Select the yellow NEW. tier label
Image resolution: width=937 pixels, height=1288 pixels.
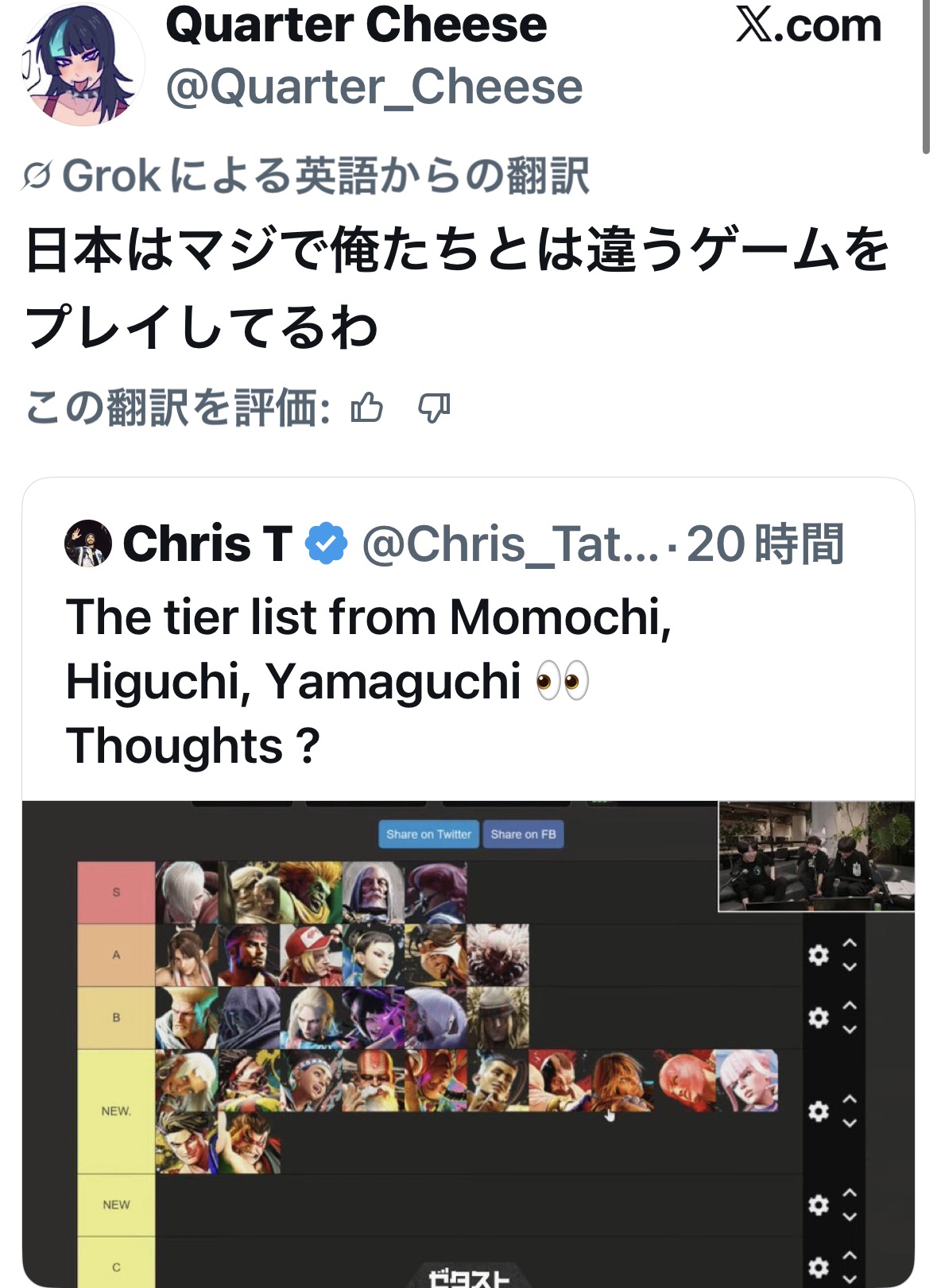(116, 1111)
